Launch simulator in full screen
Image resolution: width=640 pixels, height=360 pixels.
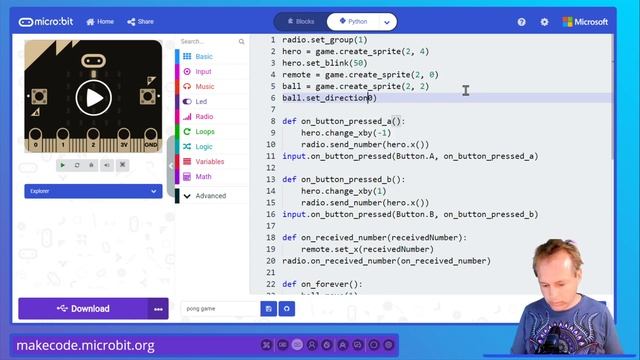(122, 165)
